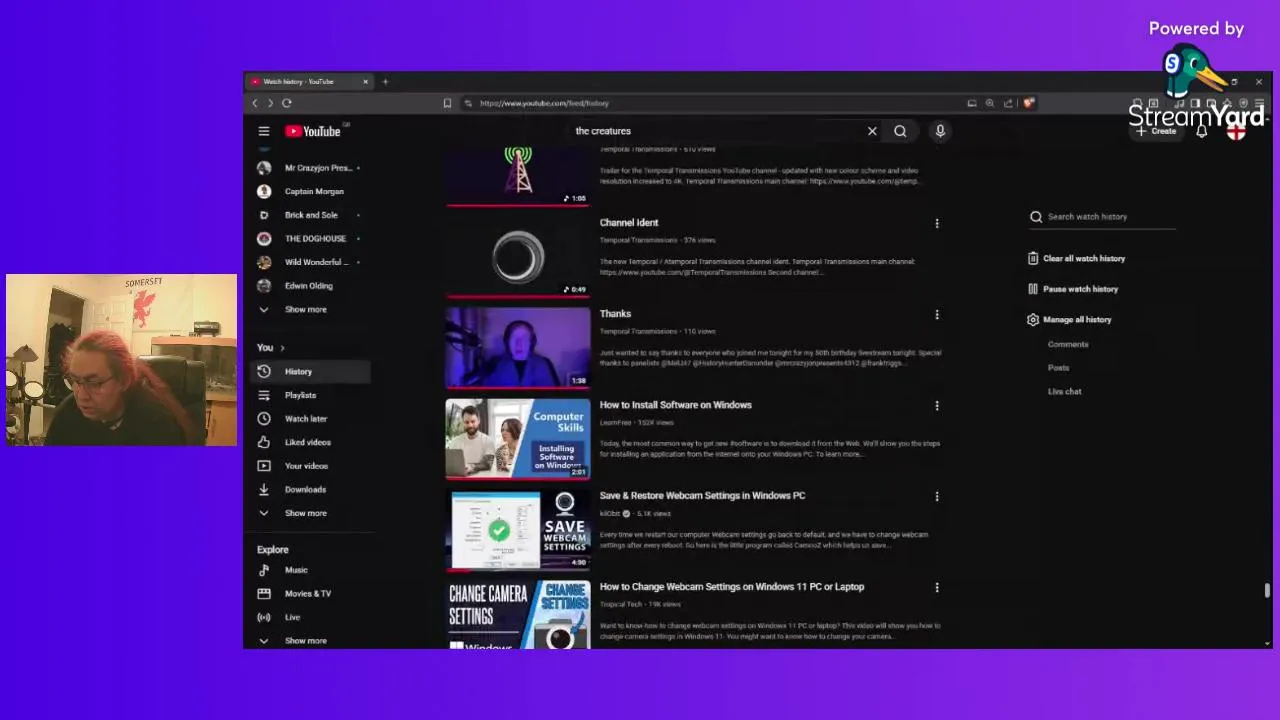Close the Watch history tab

tap(365, 82)
